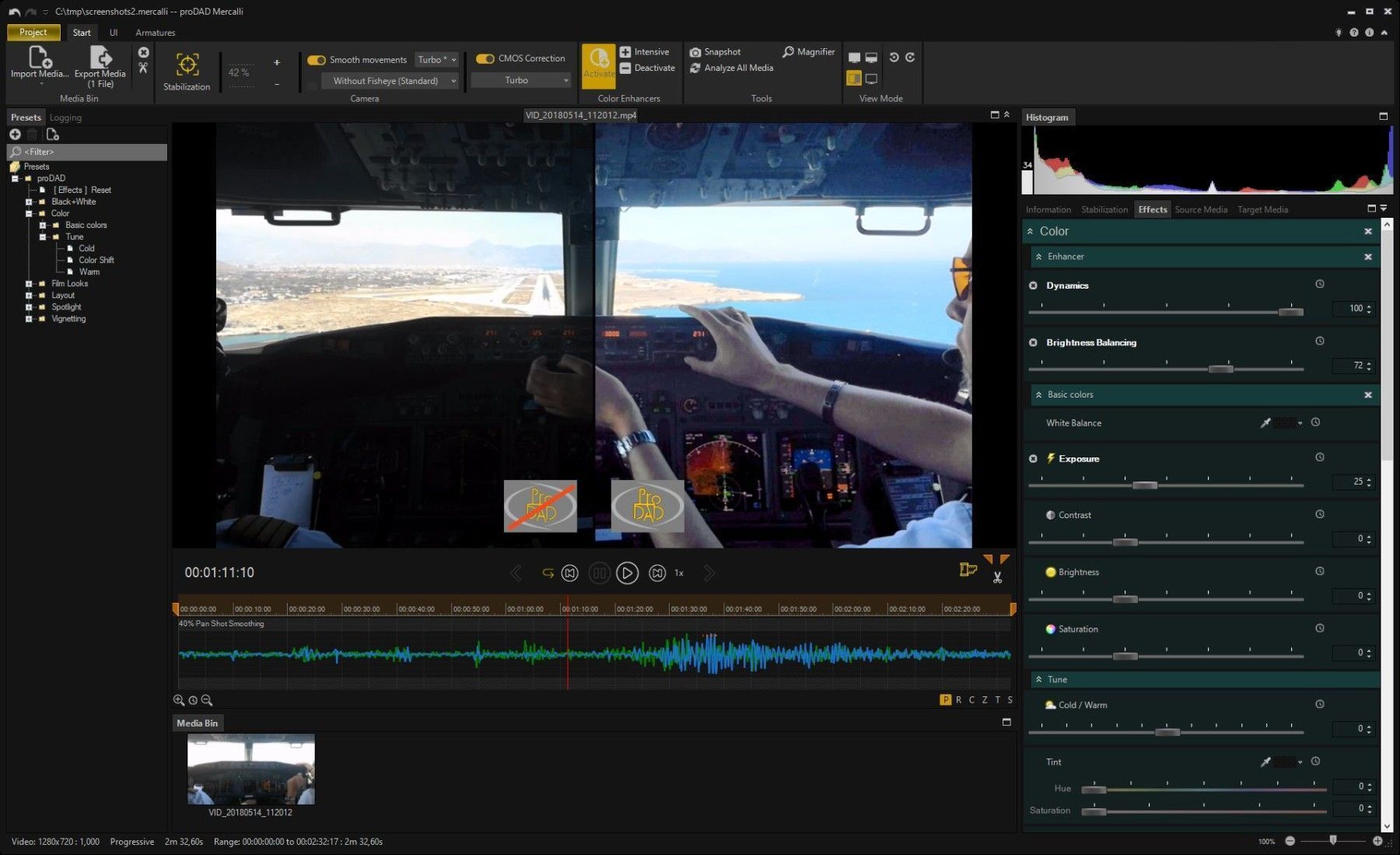Disable the CMOS Correction toggle

tap(485, 59)
